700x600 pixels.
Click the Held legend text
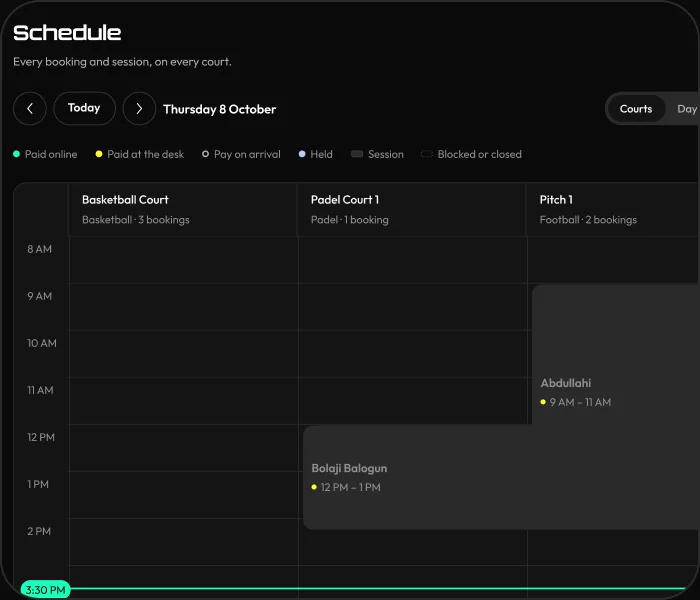click(321, 154)
